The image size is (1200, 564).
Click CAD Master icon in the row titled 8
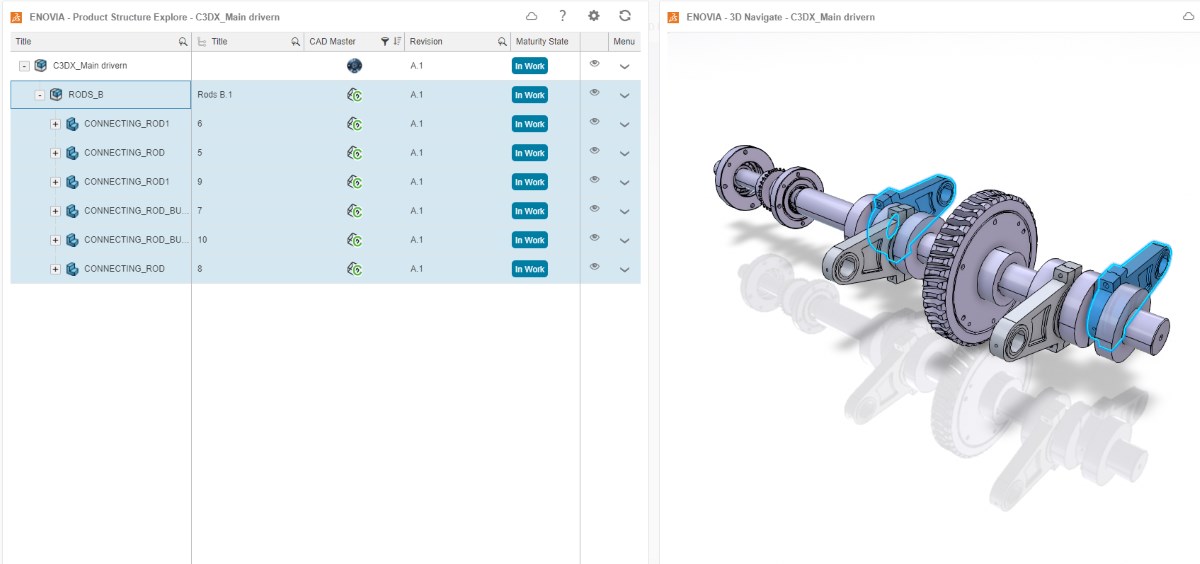click(354, 269)
